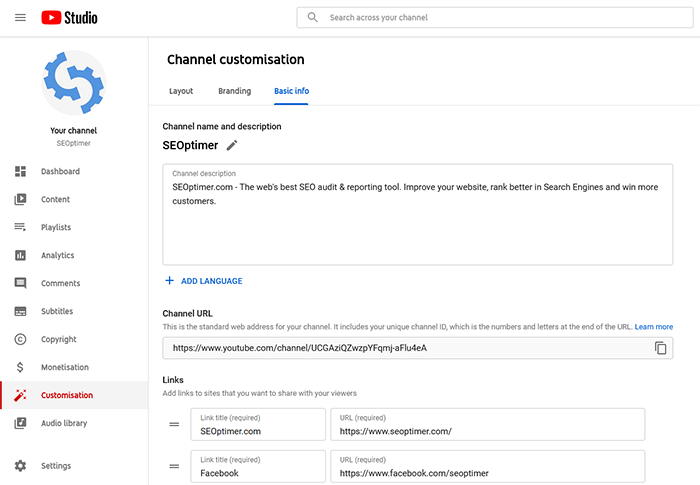
Task: Select the Basic info tab
Action: pos(291,91)
